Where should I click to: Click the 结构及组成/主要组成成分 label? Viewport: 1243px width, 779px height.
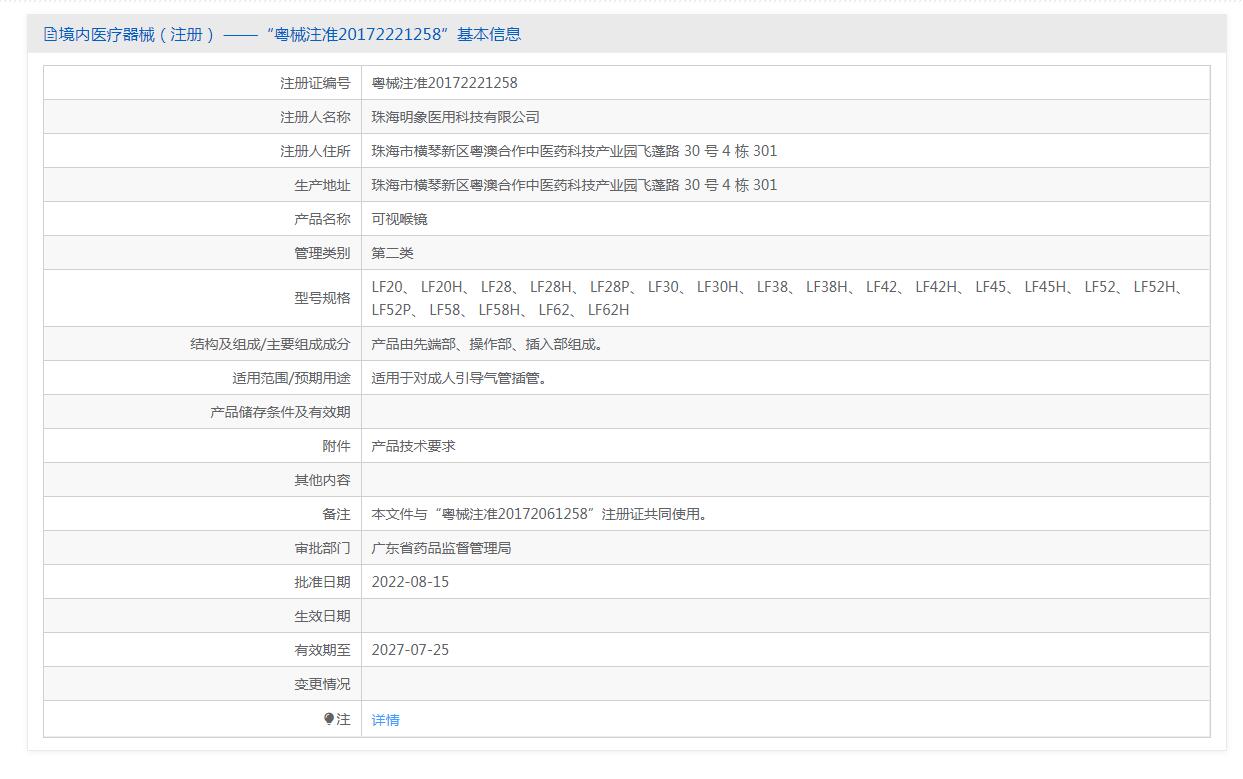[x=270, y=344]
